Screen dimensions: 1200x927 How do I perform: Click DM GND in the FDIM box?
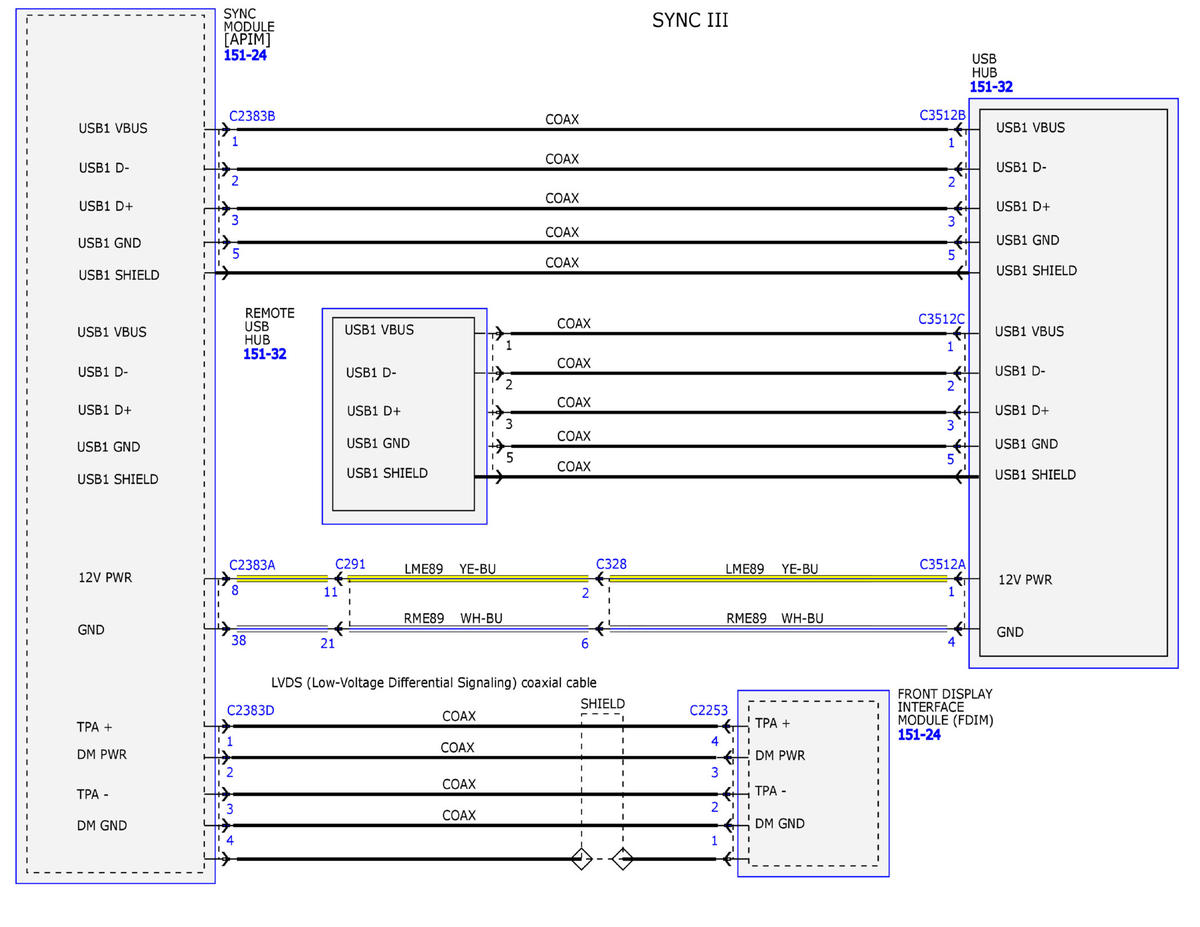780,824
